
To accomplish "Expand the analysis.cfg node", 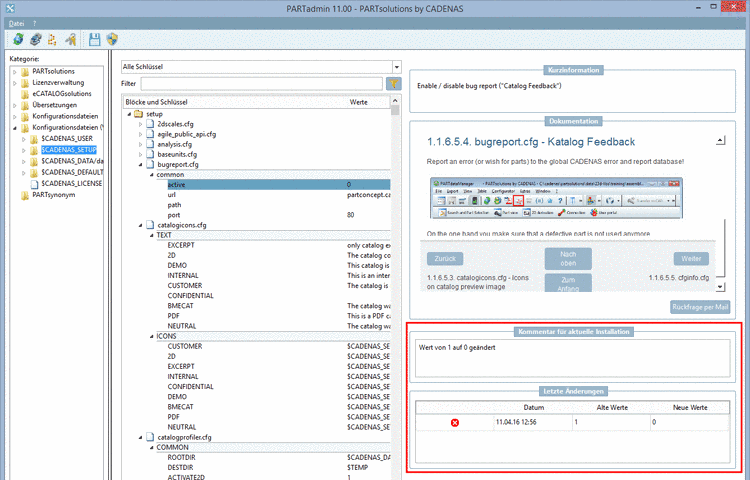I will click(x=141, y=144).
